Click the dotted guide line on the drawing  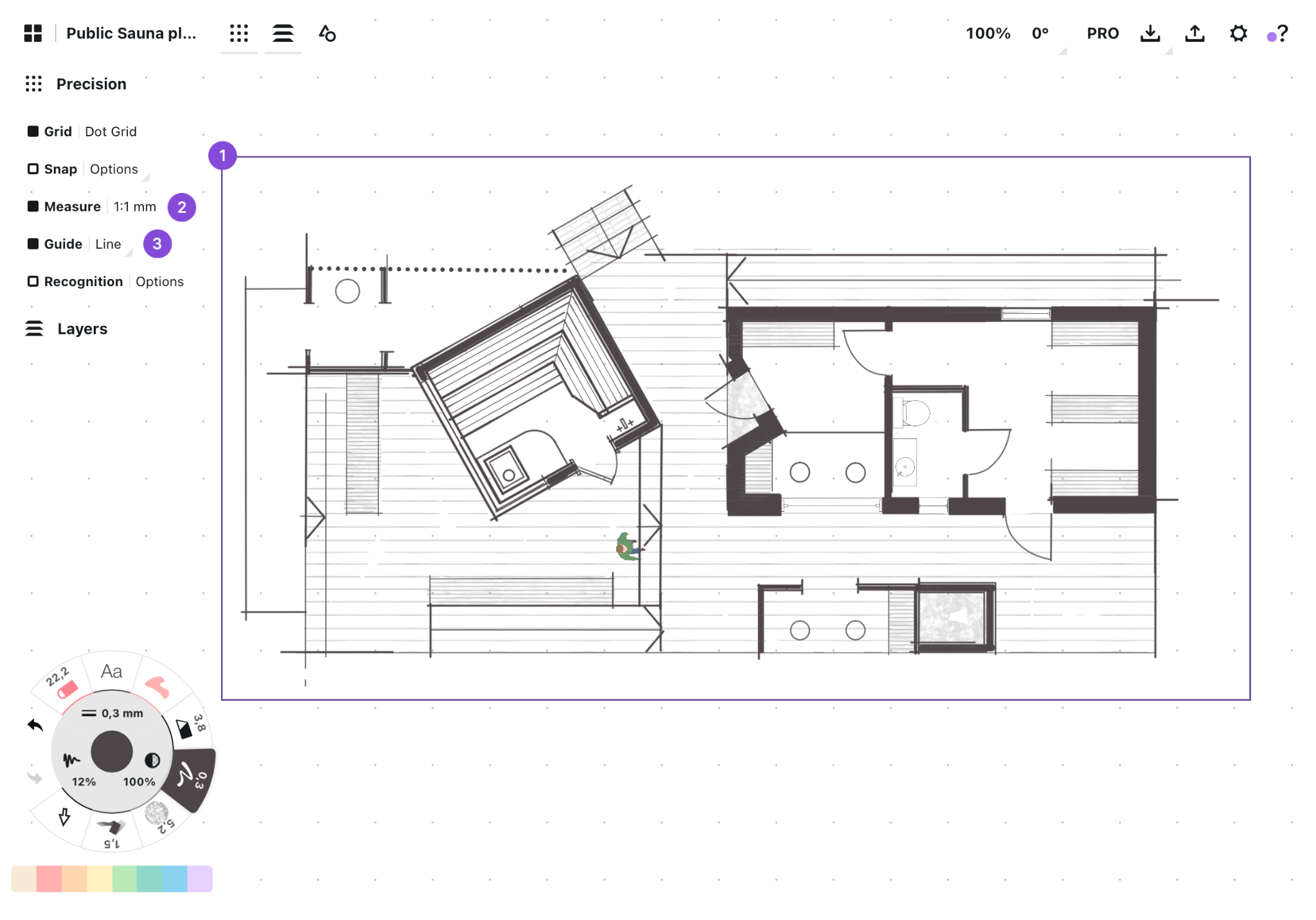(x=438, y=269)
